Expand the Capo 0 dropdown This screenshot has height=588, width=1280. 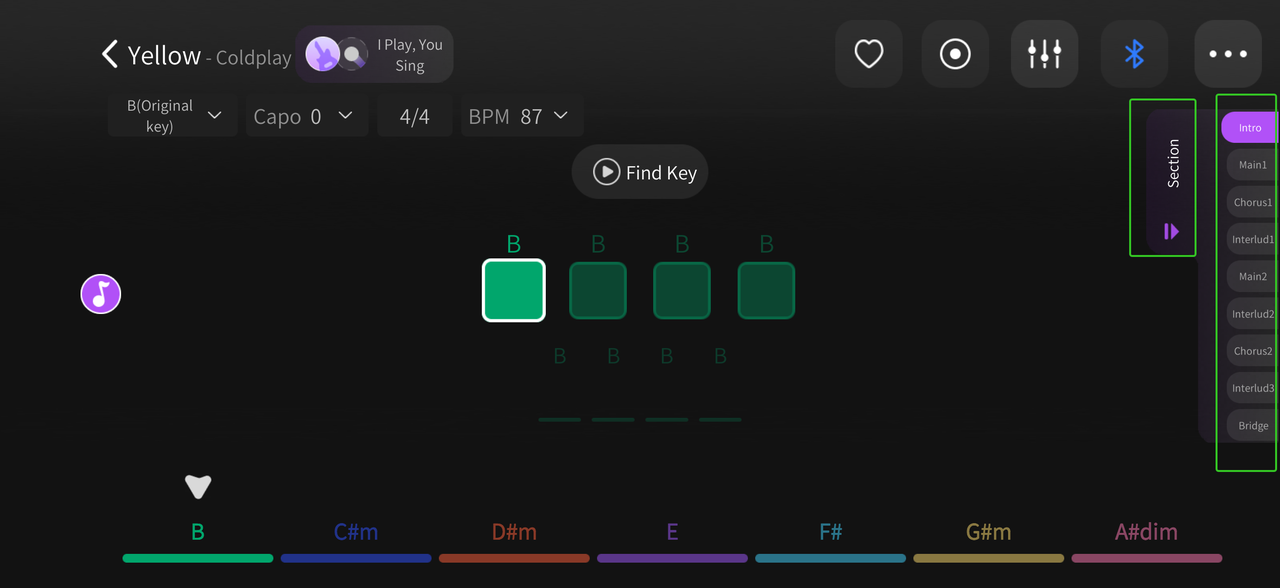point(307,116)
